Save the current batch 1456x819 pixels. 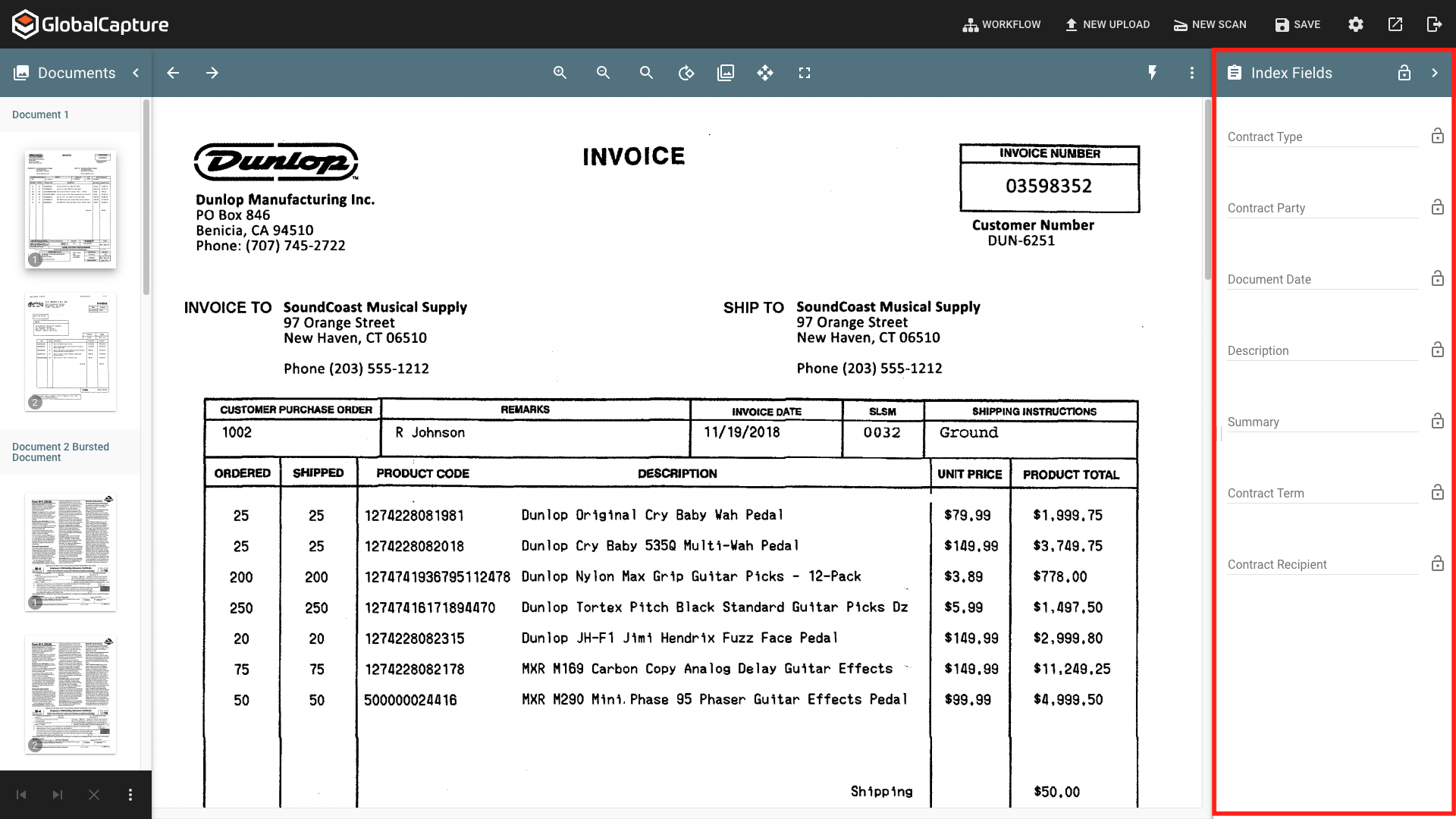click(x=1298, y=24)
